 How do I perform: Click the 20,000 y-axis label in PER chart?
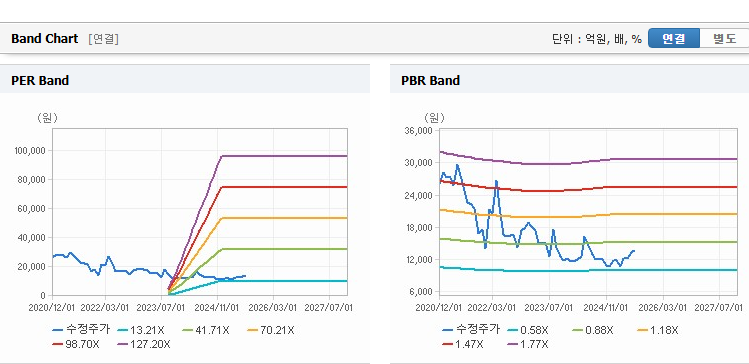32,267
